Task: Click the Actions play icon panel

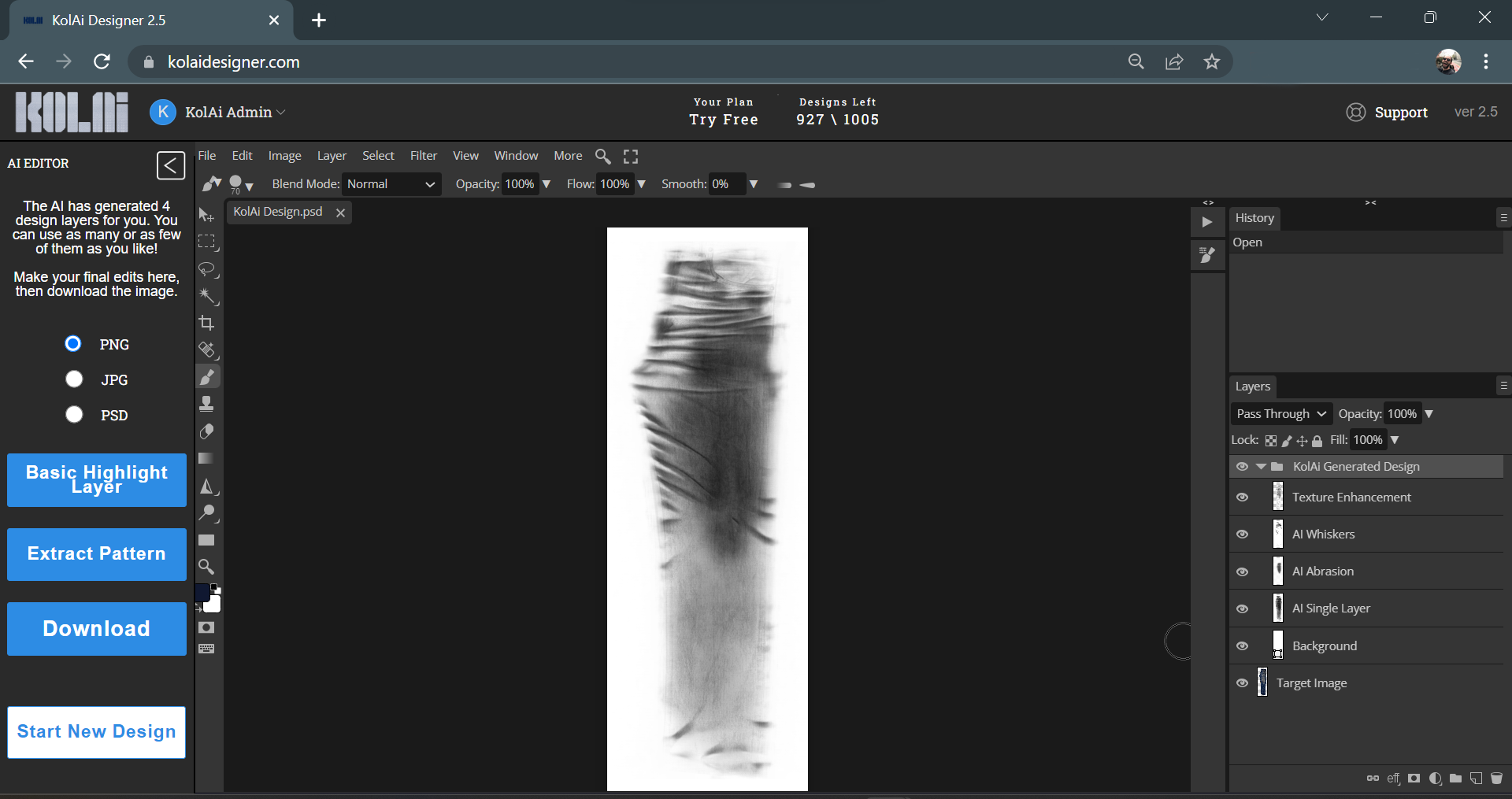Action: click(x=1207, y=222)
